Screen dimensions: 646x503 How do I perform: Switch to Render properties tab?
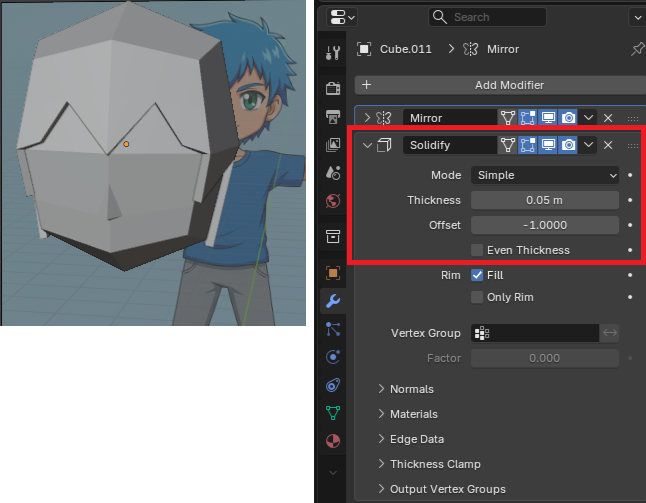click(x=333, y=88)
